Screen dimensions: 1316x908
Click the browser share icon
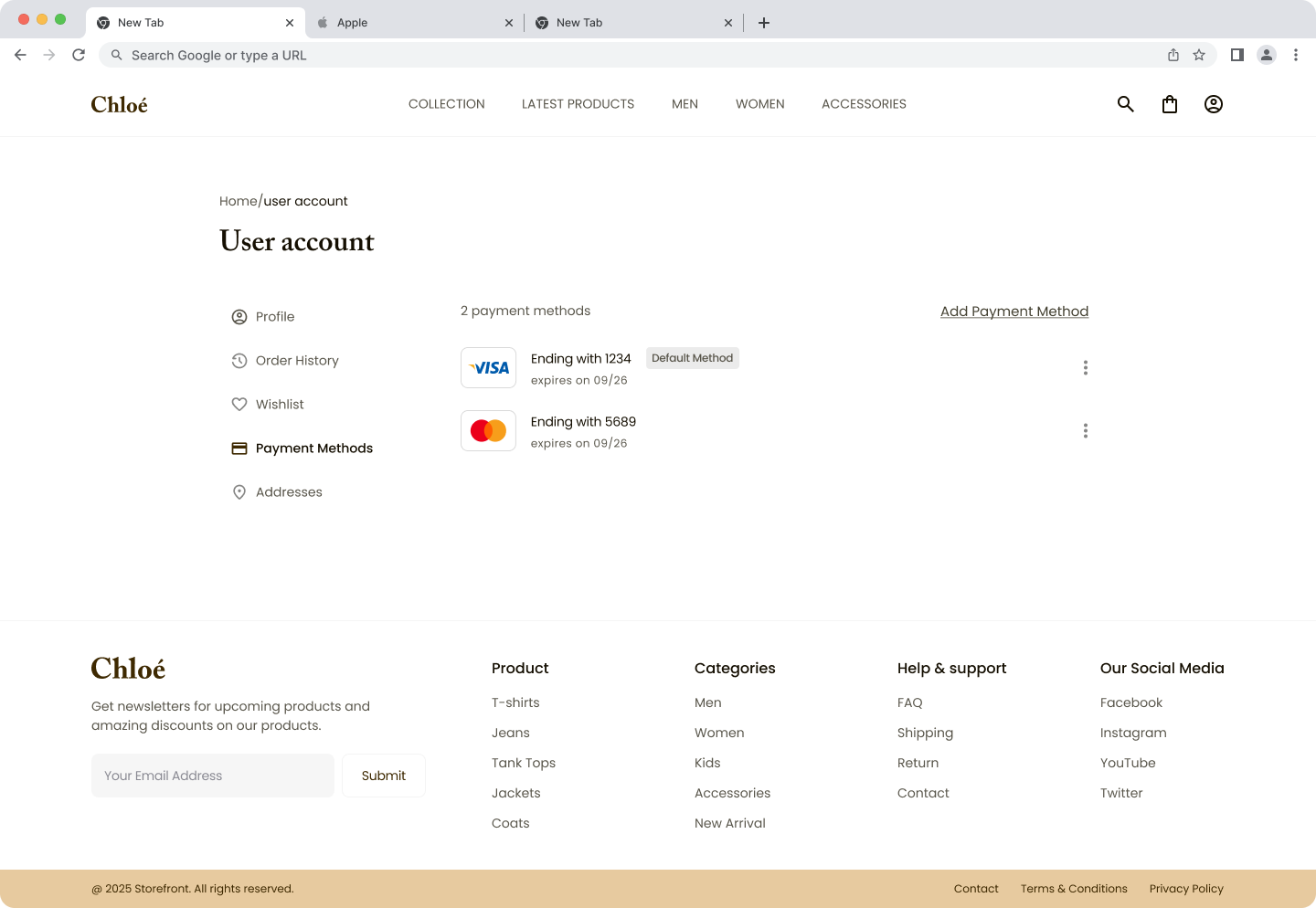click(1173, 55)
